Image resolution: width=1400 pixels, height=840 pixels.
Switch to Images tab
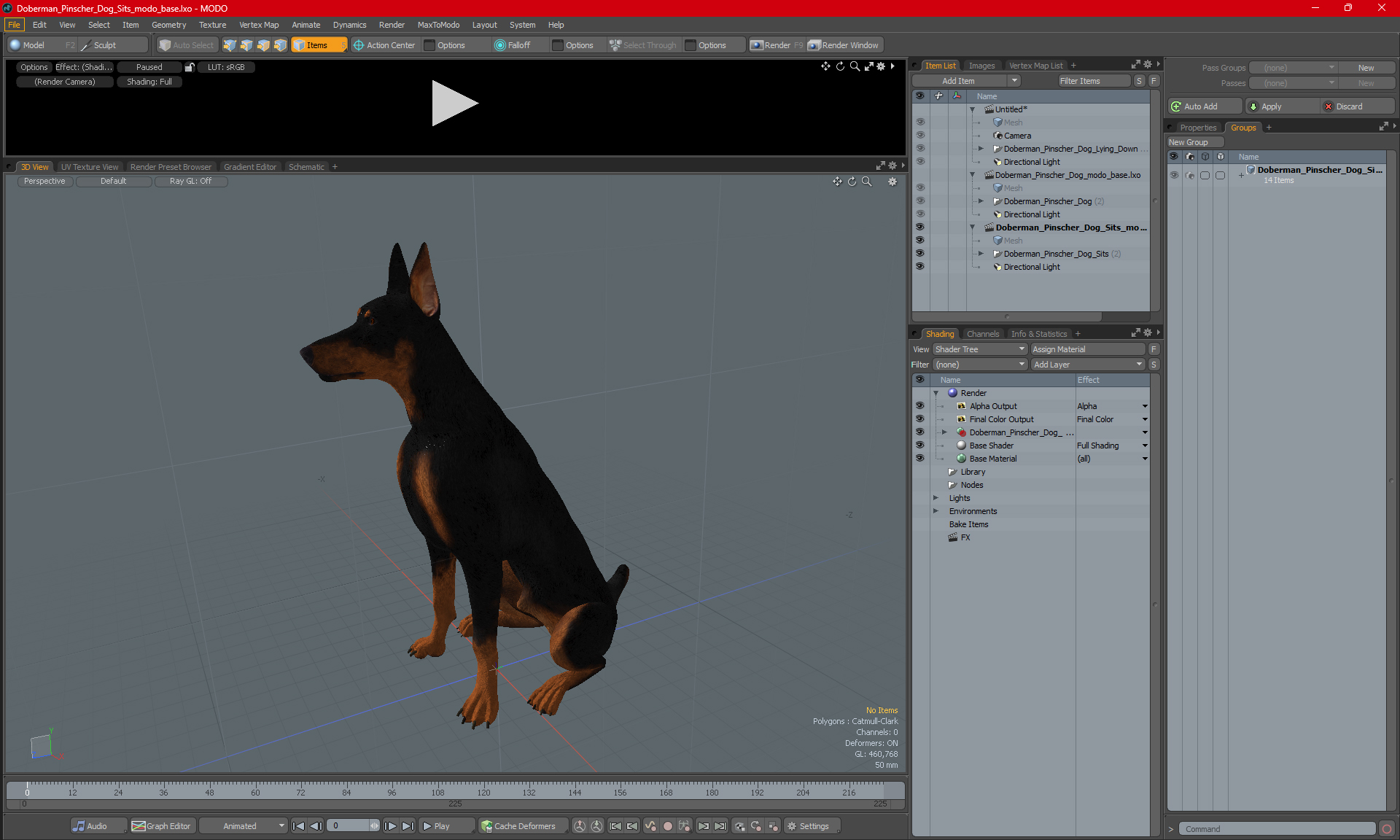click(981, 66)
